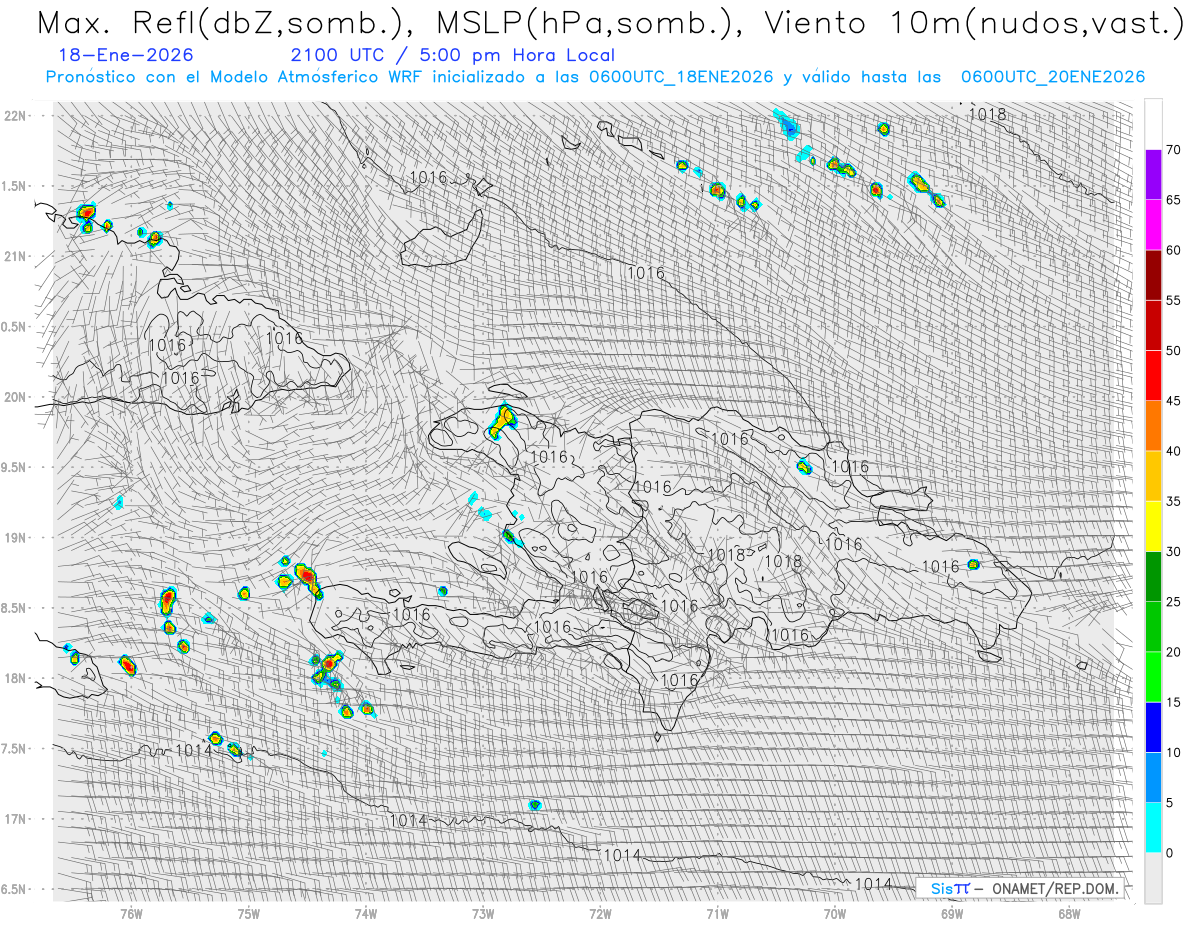Pick the dark blue 10–15 dBZ colorbar segment
Viewport: 1200px width, 927px height.
click(1153, 727)
